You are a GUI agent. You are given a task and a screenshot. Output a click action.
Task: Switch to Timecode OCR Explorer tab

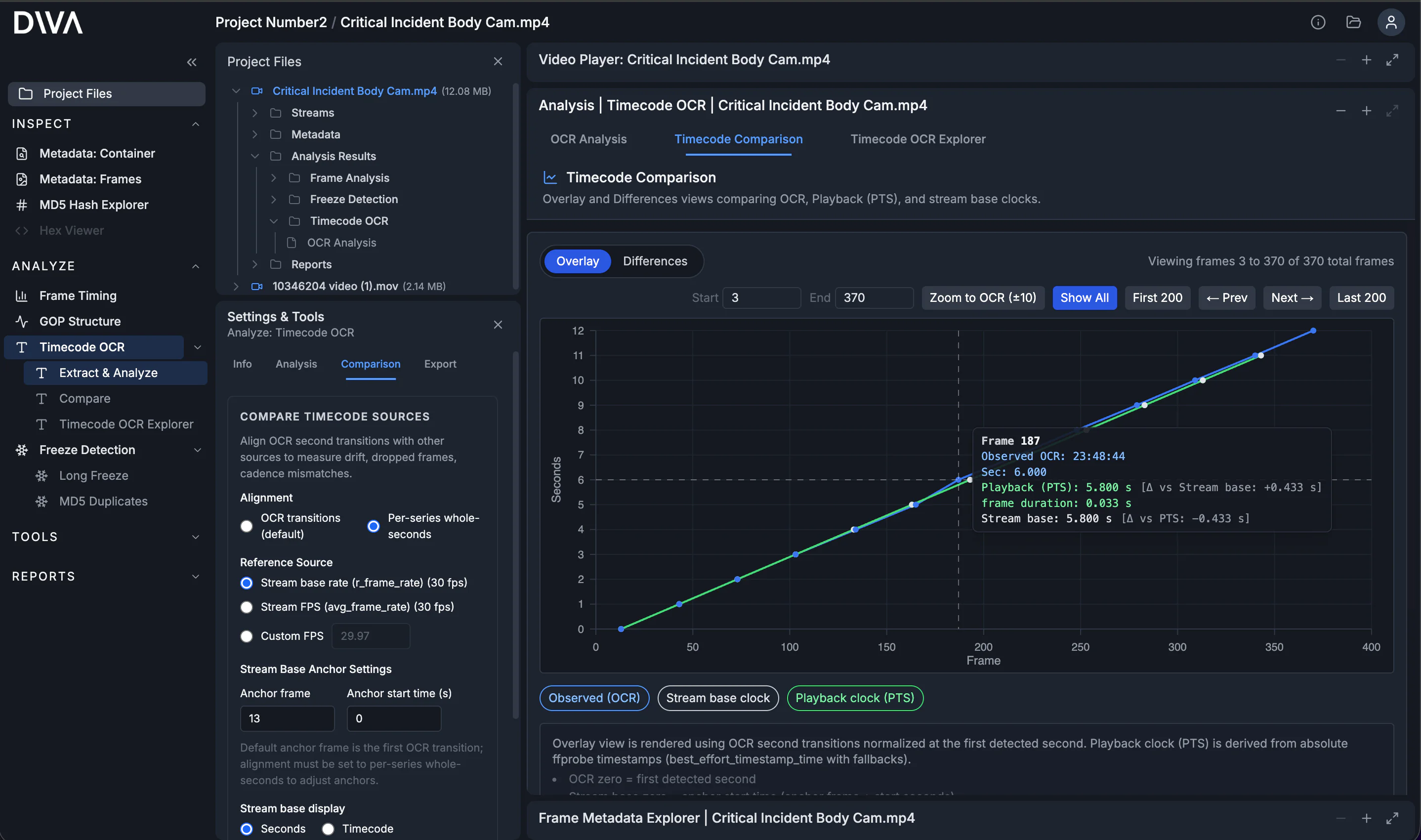(918, 139)
